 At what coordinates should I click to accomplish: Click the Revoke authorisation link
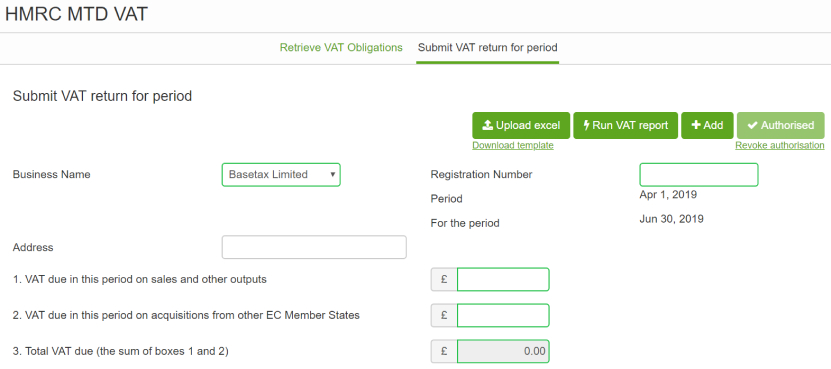[780, 145]
